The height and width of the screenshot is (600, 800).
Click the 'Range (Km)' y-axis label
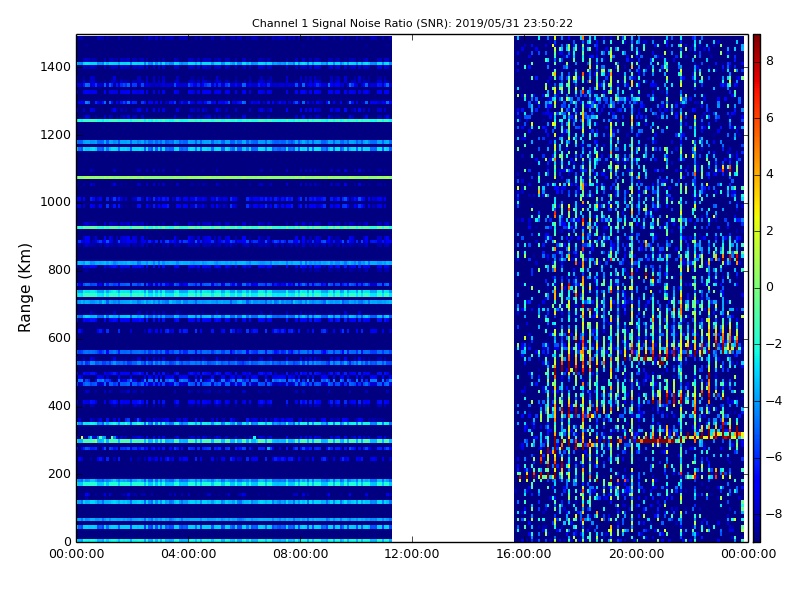click(x=24, y=288)
